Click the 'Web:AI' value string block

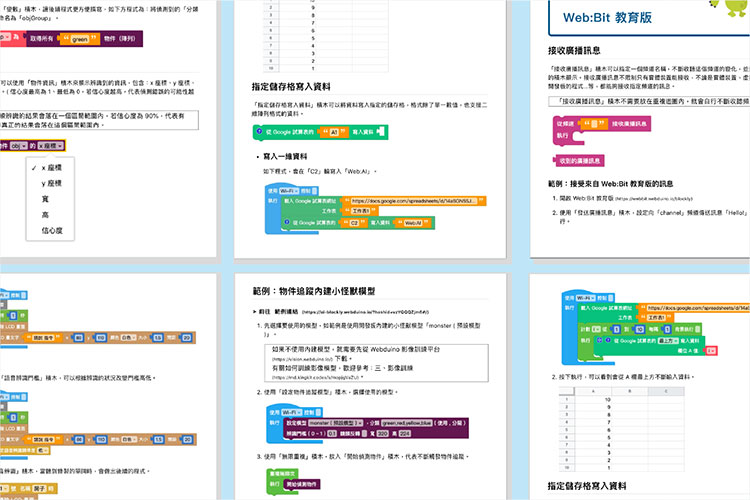click(x=413, y=223)
